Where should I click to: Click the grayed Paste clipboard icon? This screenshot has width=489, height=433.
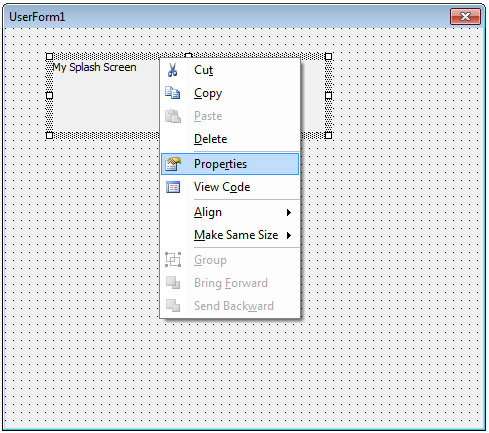(x=173, y=116)
